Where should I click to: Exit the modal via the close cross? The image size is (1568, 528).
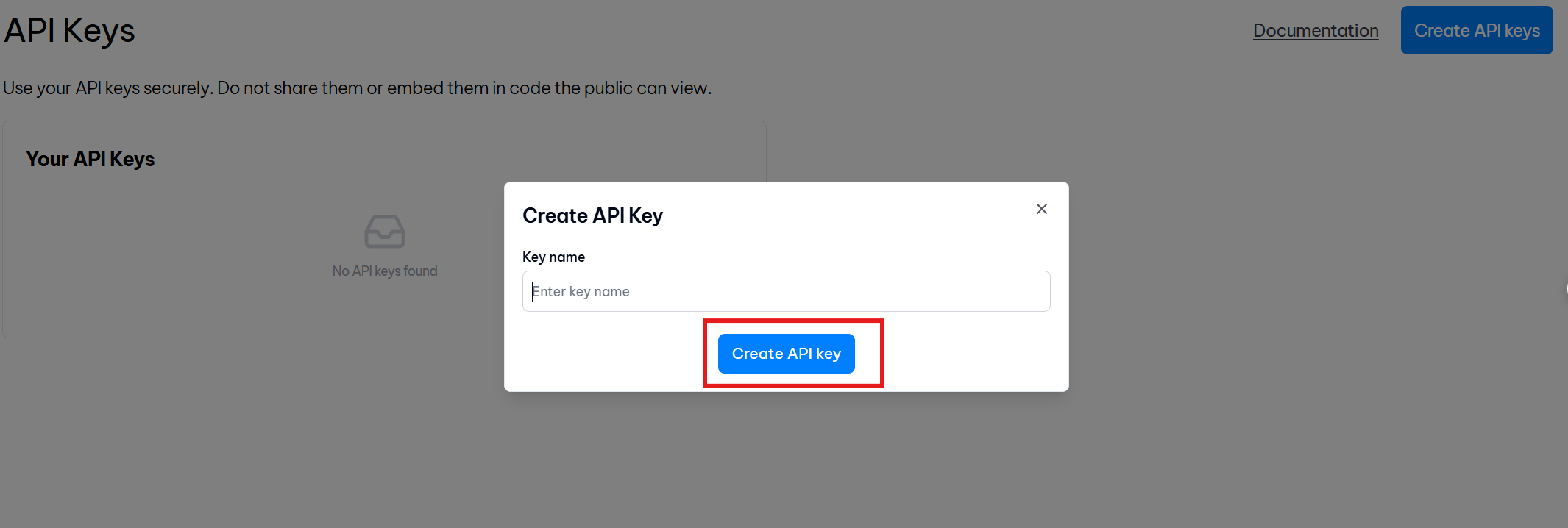pyautogui.click(x=1041, y=209)
